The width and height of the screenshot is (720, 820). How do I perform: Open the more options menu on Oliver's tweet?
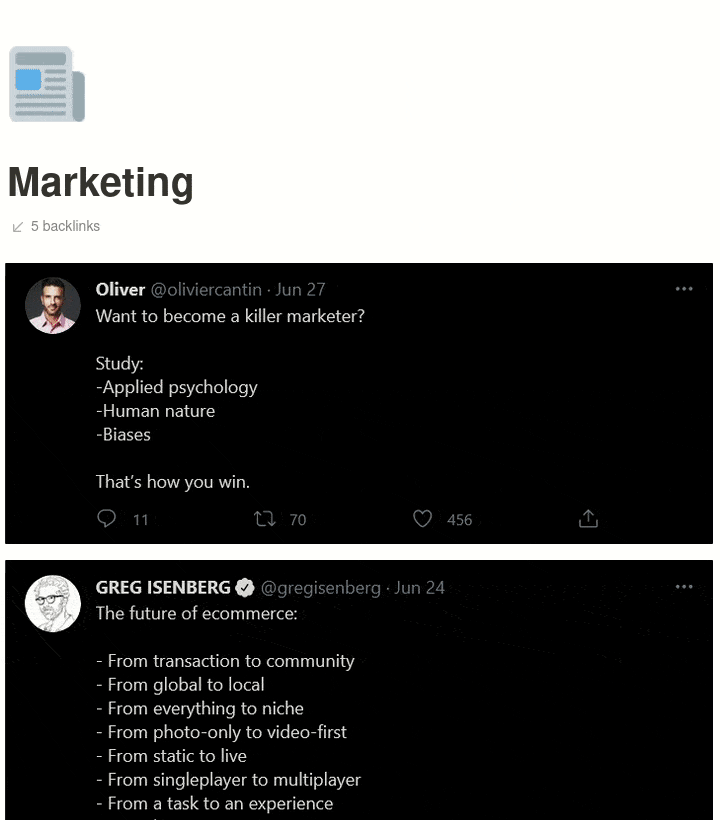coord(684,288)
